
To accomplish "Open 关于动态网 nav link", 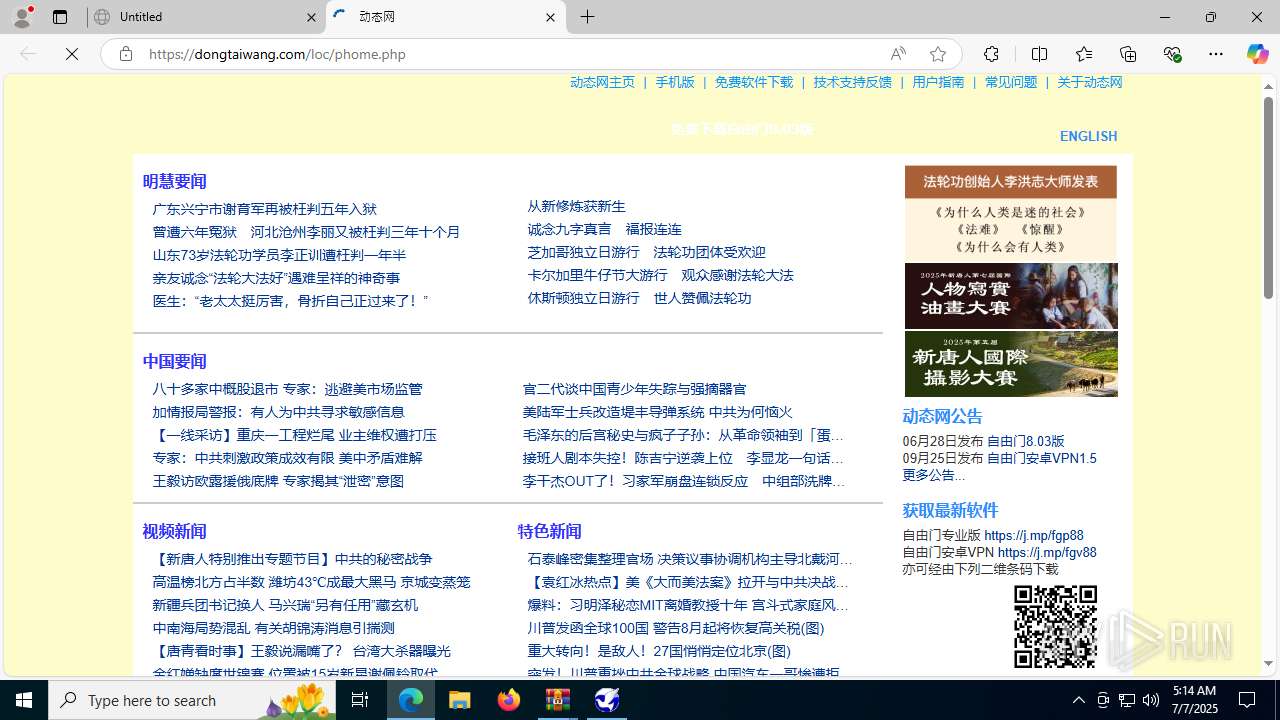I will tap(1090, 82).
